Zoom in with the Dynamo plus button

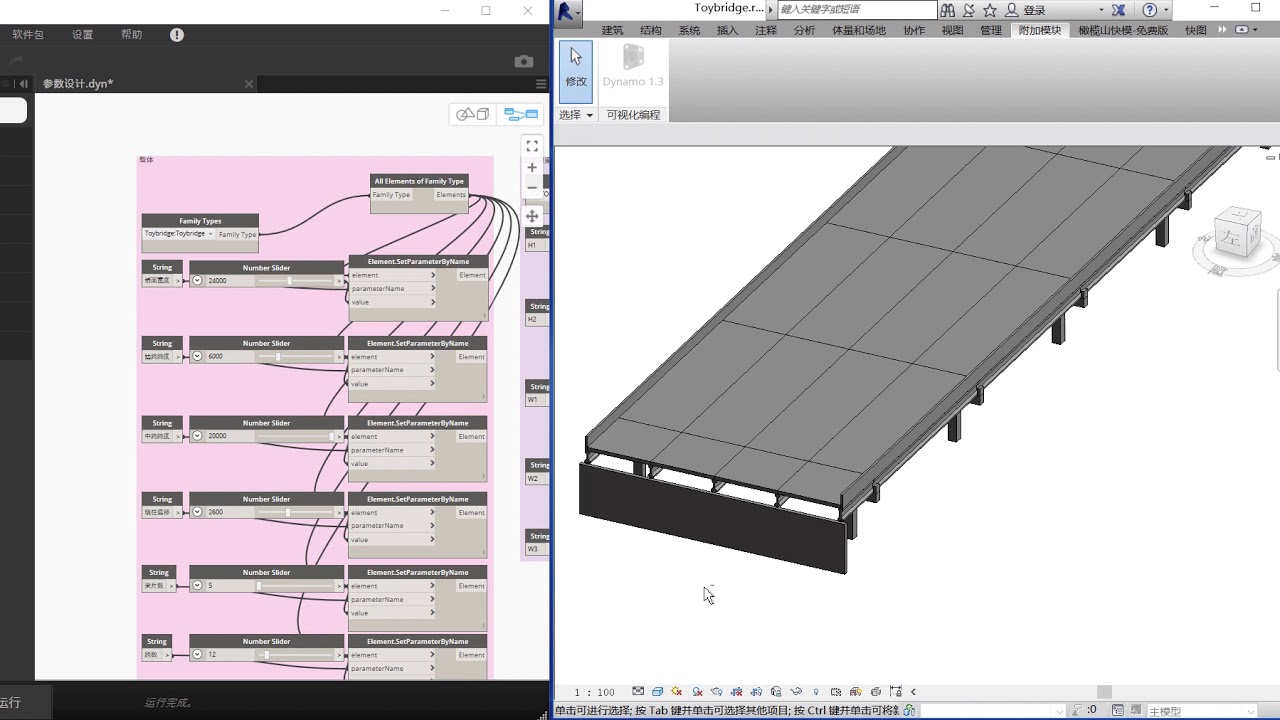tap(532, 167)
